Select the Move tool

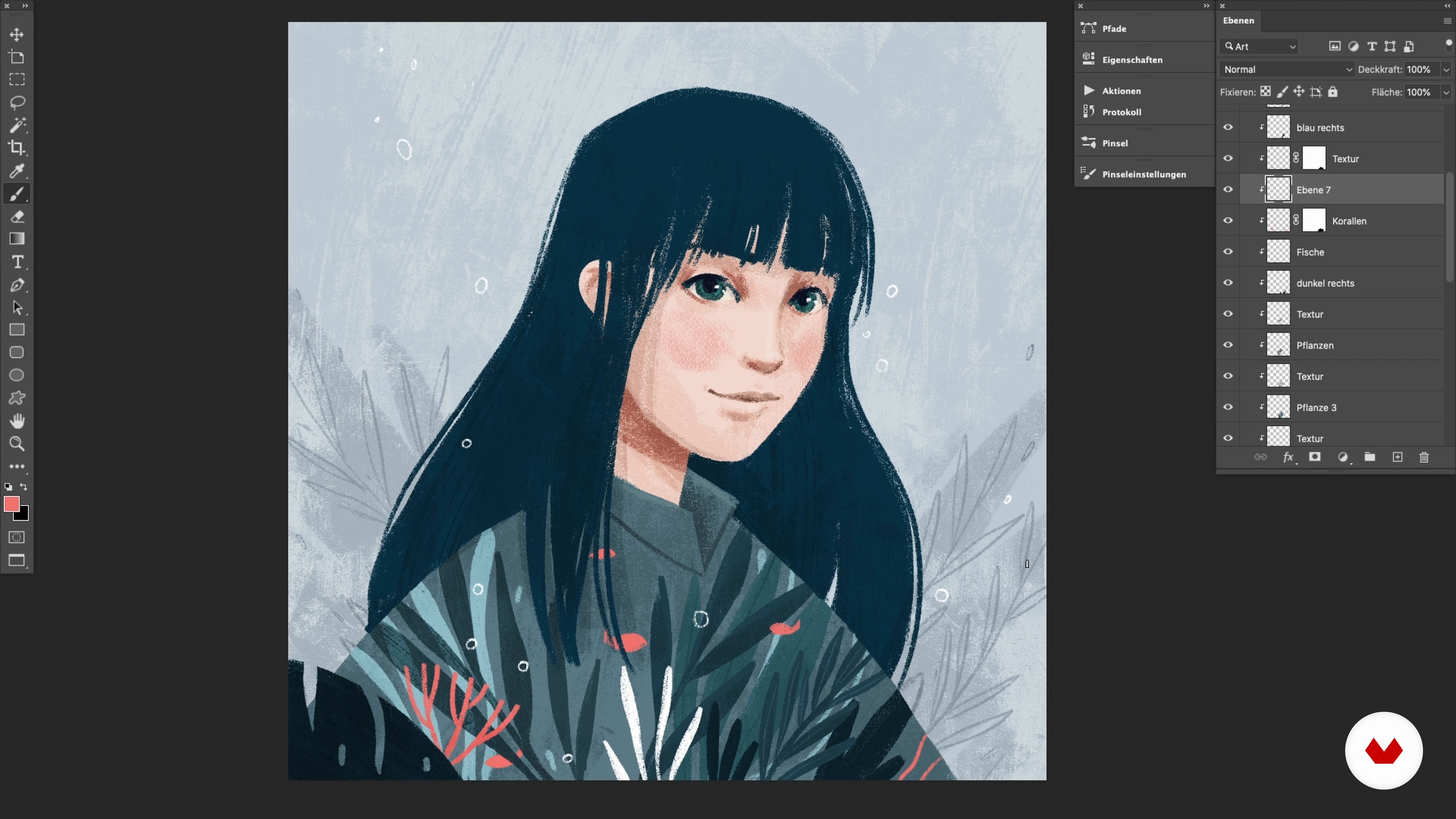pyautogui.click(x=16, y=35)
